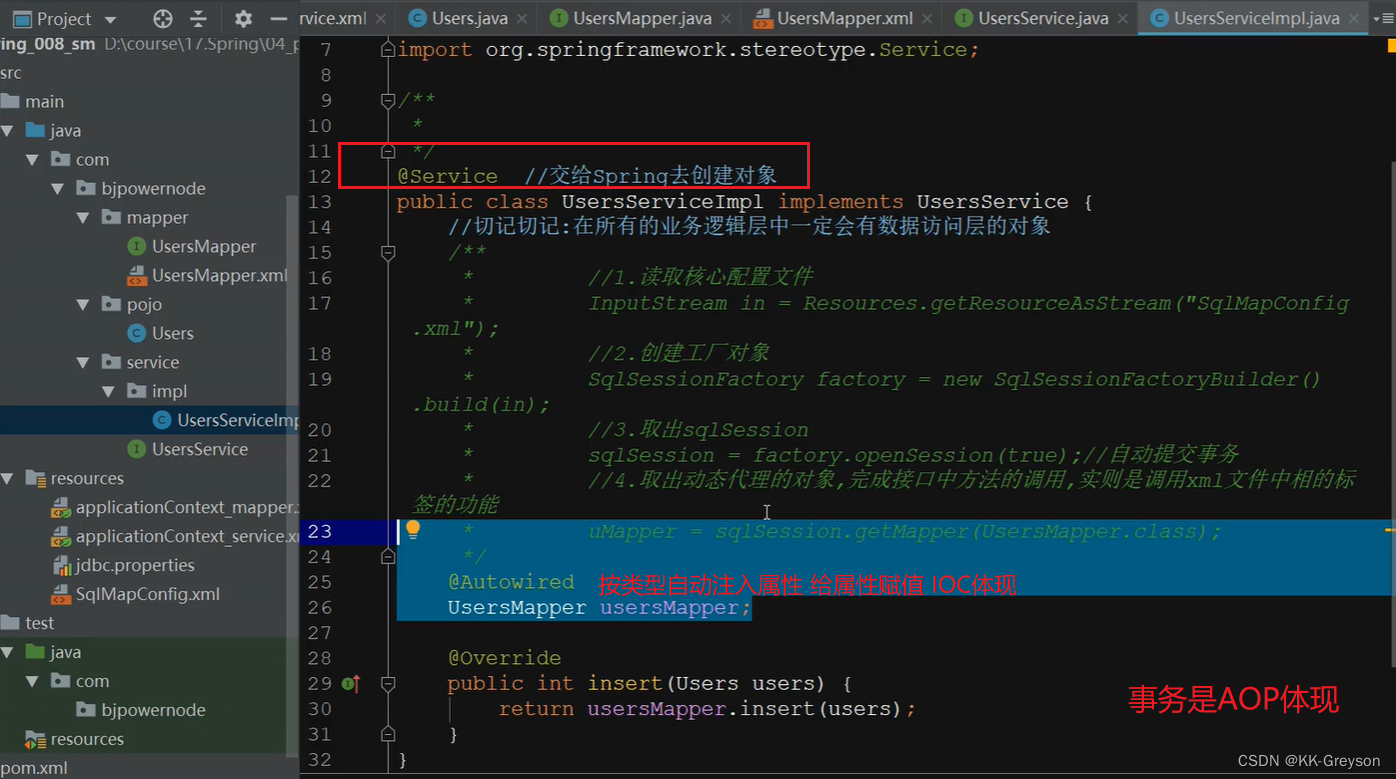The height and width of the screenshot is (779, 1396).
Task: Close the UsersMapper.xml tab
Action: pos(928,19)
